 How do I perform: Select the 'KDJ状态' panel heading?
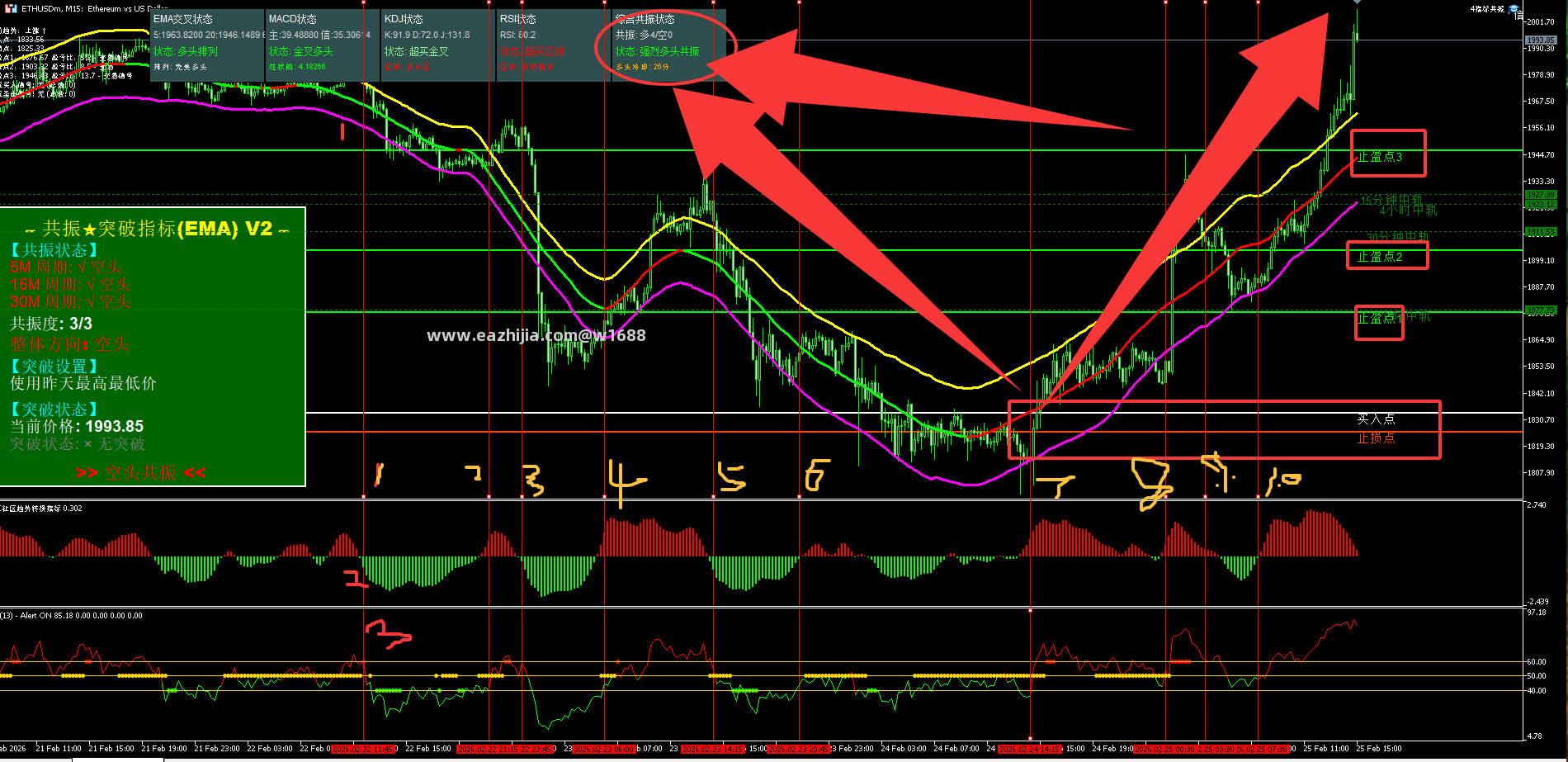point(404,19)
